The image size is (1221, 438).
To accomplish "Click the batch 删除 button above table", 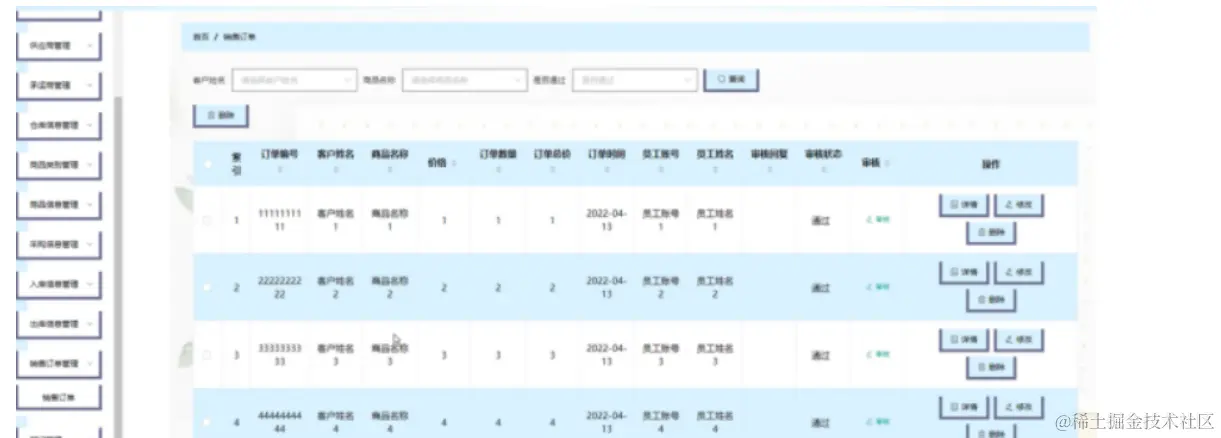I will coord(220,116).
